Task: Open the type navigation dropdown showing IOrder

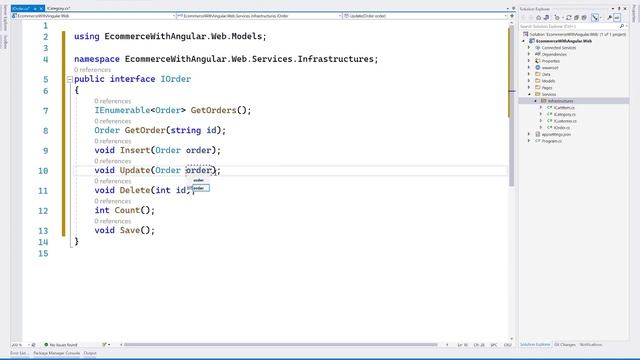Action: coord(259,16)
